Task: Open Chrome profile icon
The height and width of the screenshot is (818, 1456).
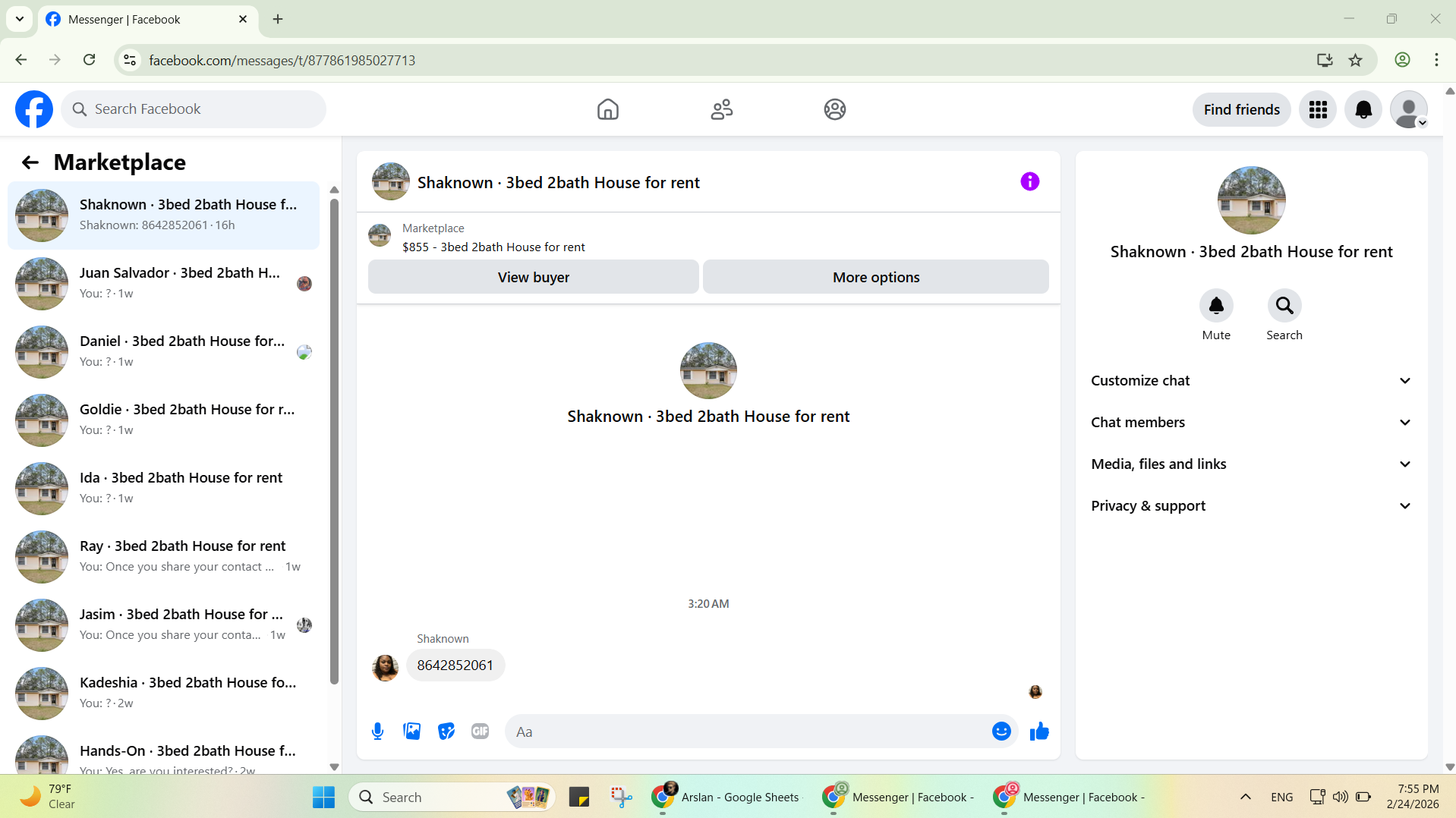Action: click(1402, 60)
